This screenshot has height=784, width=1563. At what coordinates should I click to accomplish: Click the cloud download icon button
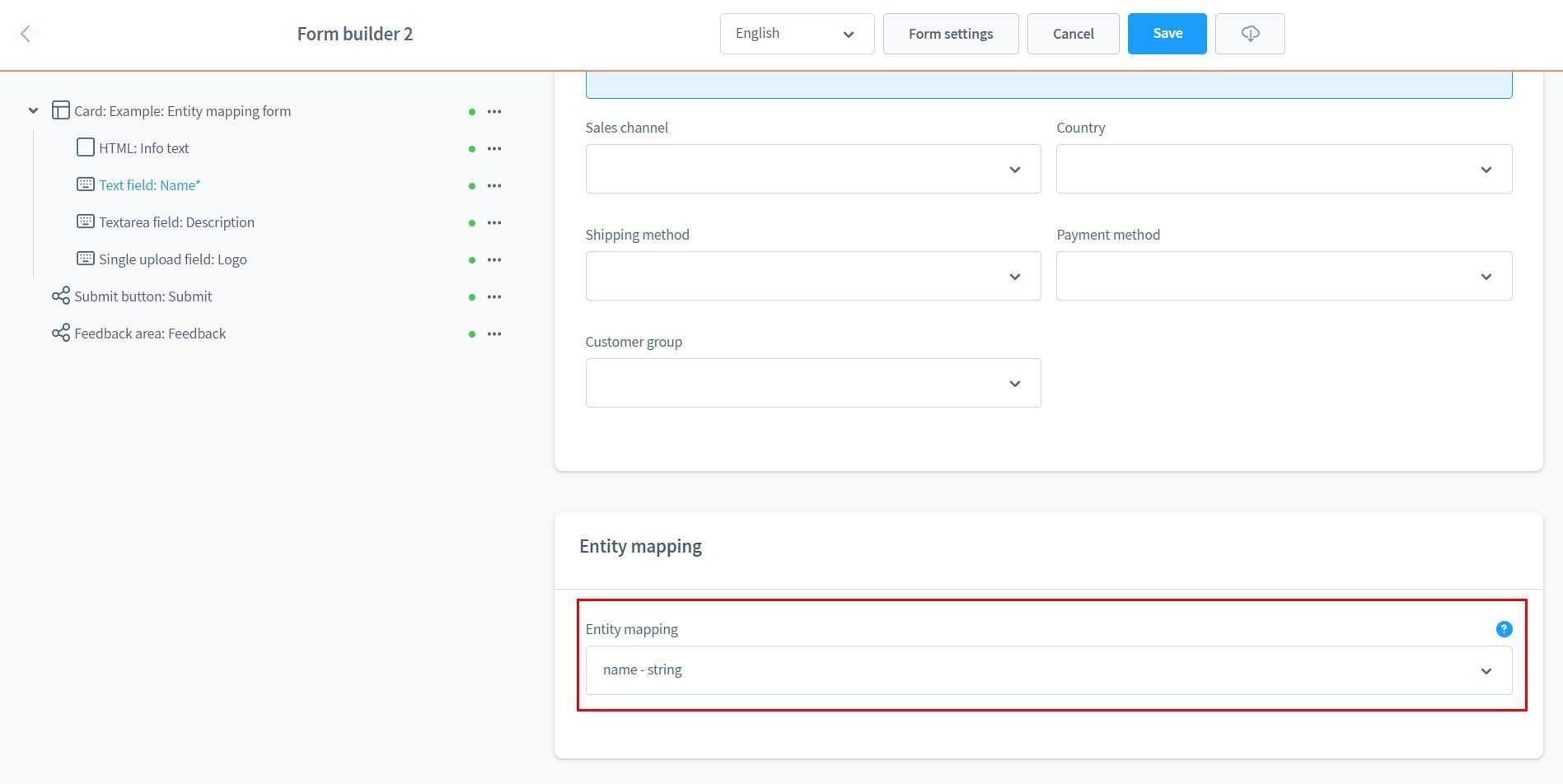click(1249, 34)
